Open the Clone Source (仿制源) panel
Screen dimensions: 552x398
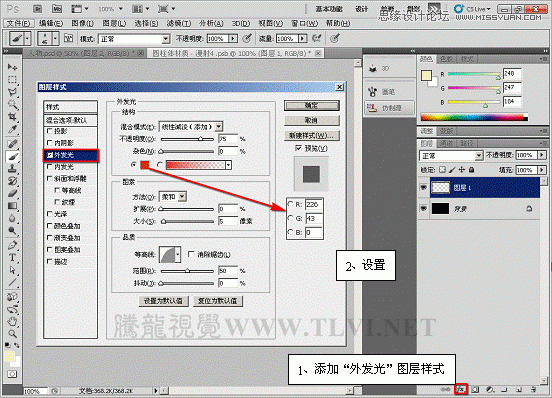[389, 108]
